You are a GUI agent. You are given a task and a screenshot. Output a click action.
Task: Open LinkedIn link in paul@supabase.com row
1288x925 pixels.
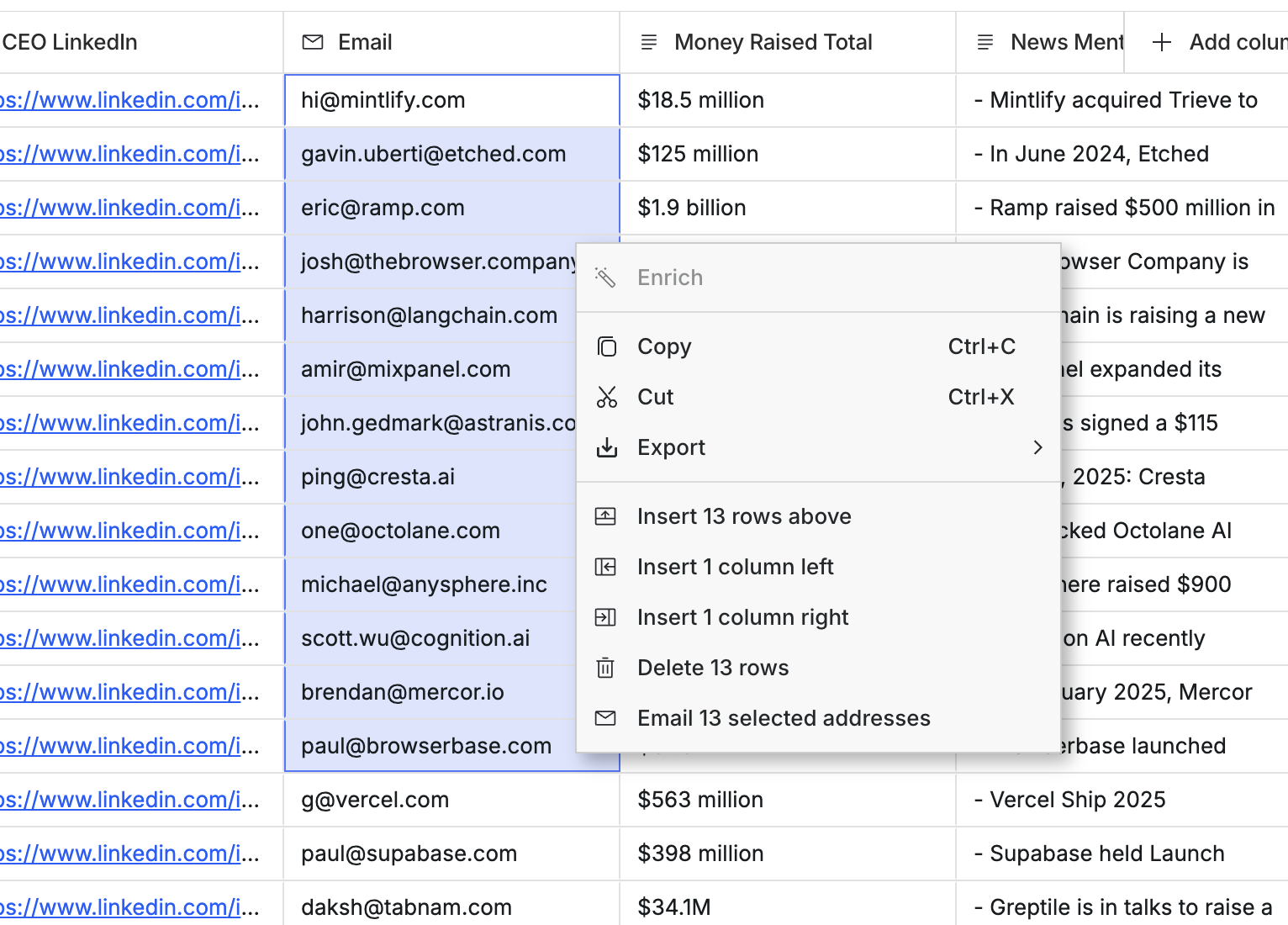[x=129, y=854]
